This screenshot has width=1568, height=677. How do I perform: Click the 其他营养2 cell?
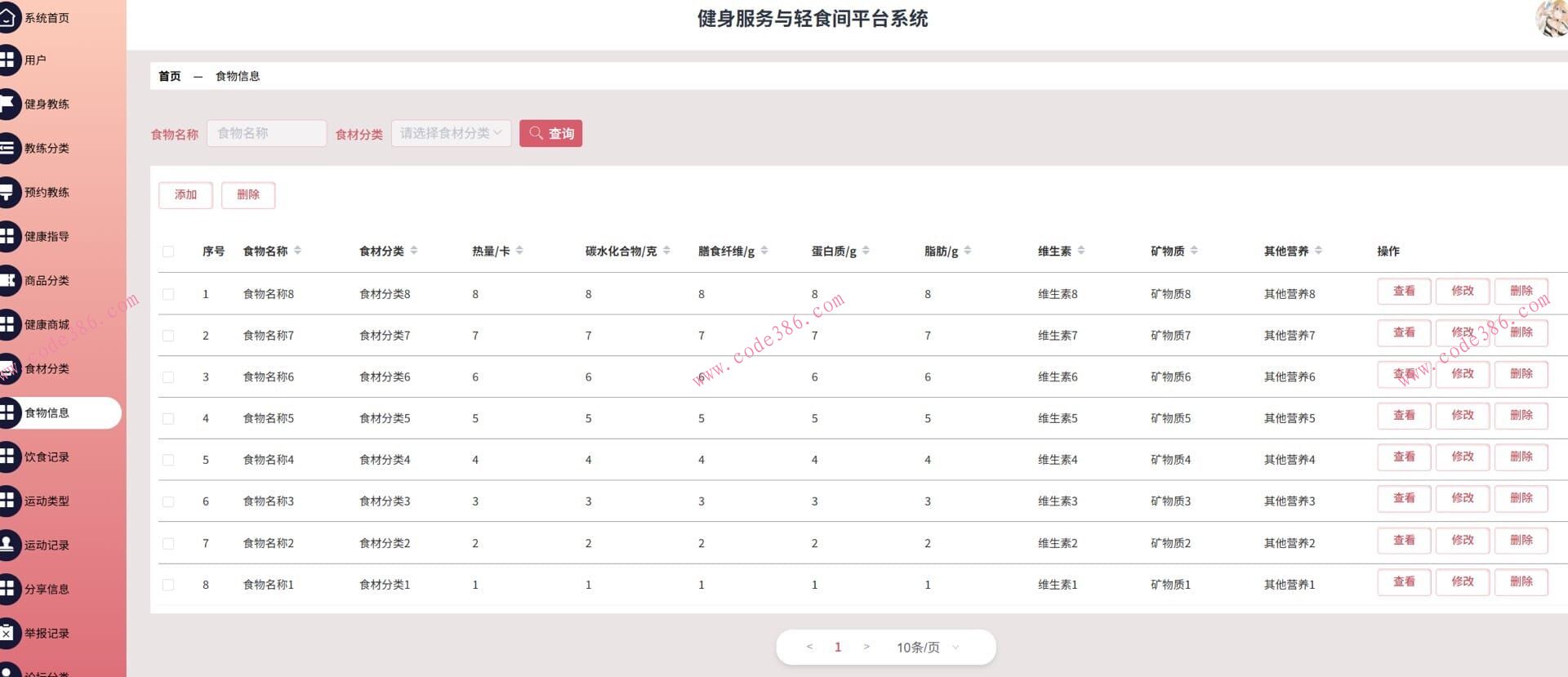pyautogui.click(x=1290, y=543)
